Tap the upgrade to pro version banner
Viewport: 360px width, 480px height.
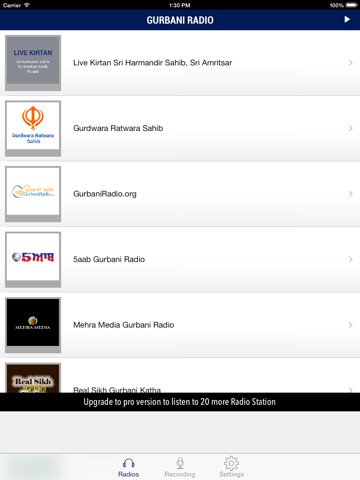point(180,402)
